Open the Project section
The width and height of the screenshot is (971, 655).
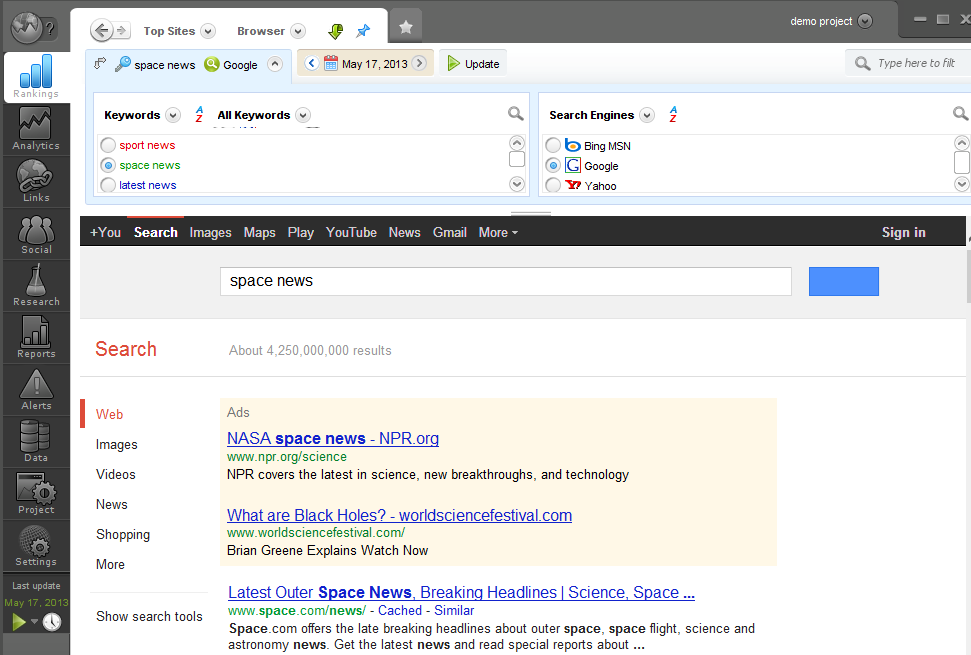pos(36,493)
